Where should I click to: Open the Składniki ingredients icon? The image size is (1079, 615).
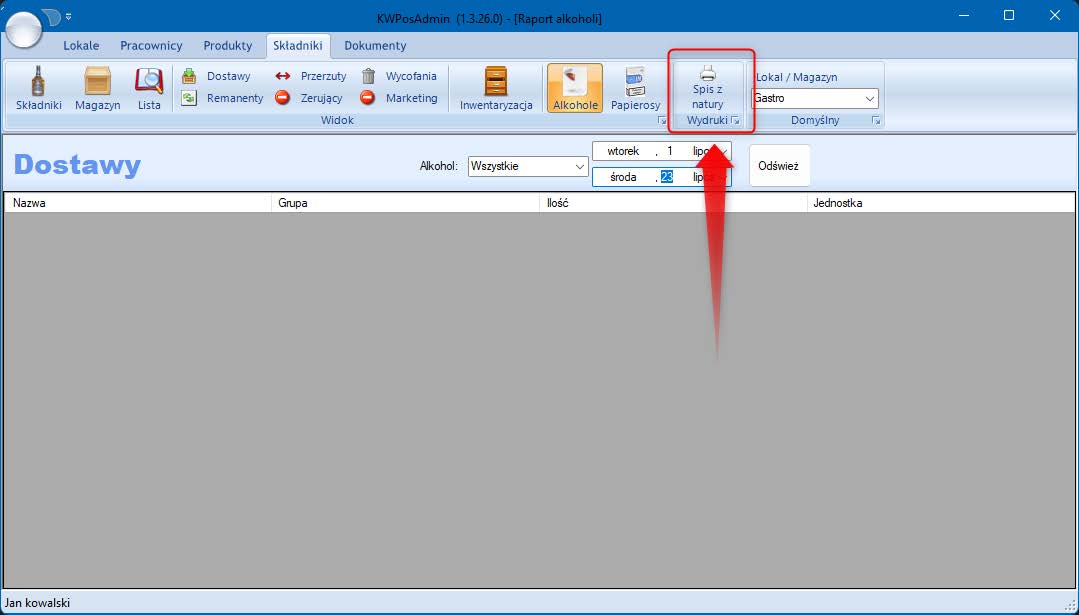click(39, 88)
